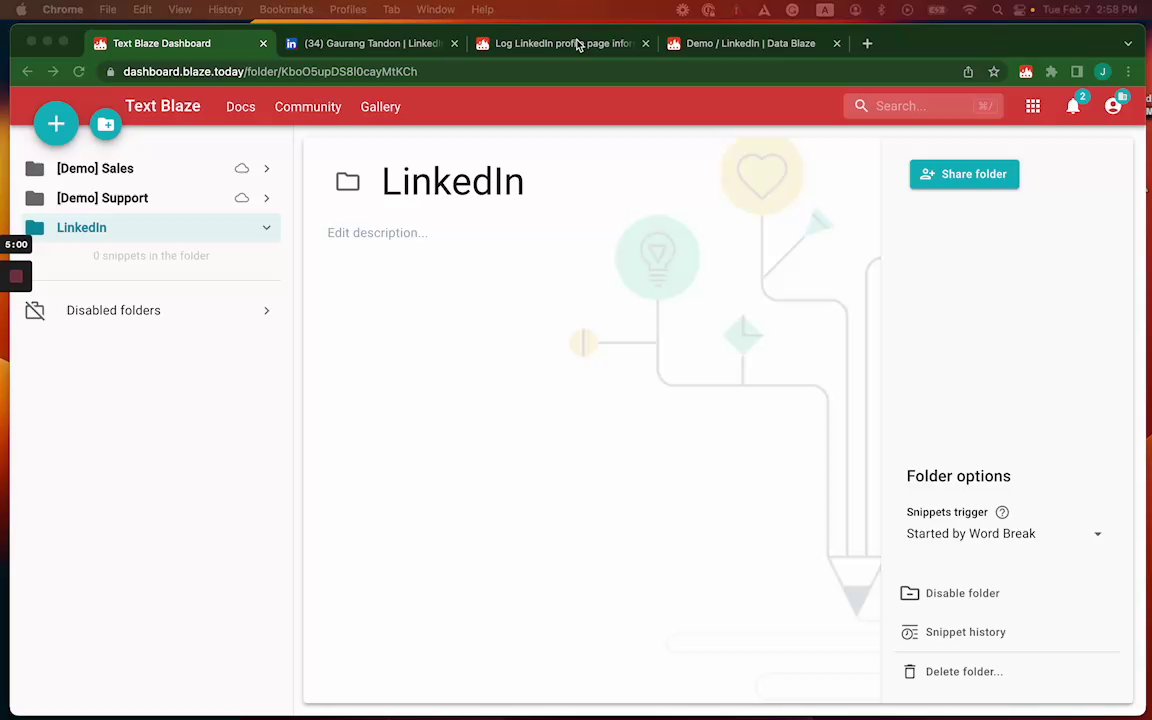The height and width of the screenshot is (720, 1152).
Task: Click the cloud icon beside [Demo] Sales
Action: point(242,168)
